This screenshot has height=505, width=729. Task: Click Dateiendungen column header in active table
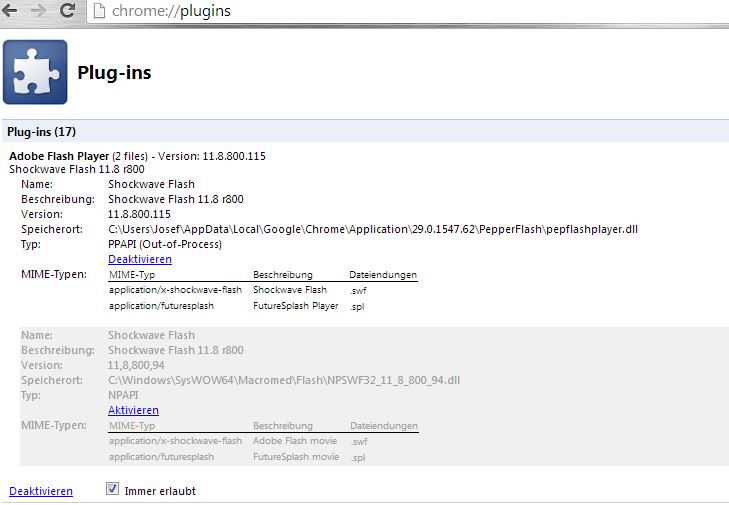pyautogui.click(x=383, y=275)
